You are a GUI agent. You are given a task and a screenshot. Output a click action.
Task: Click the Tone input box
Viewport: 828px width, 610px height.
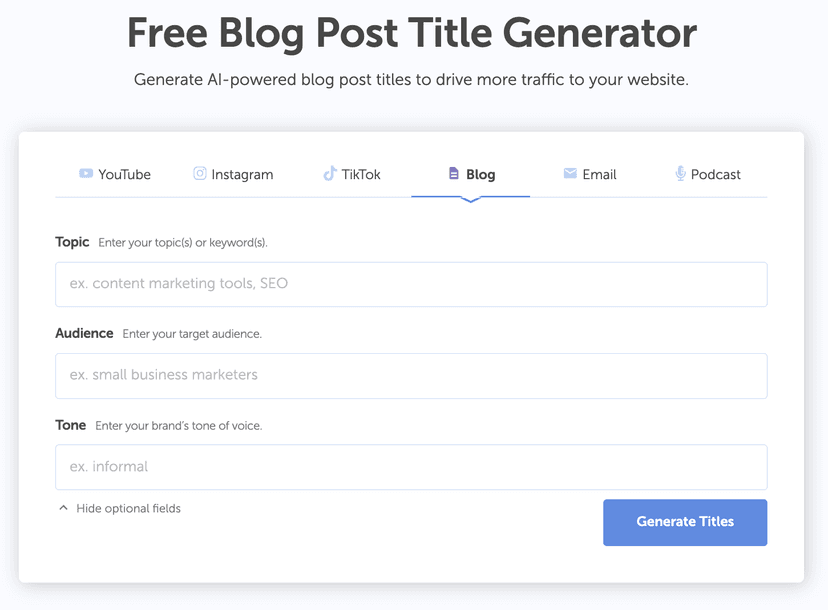[x=411, y=467]
